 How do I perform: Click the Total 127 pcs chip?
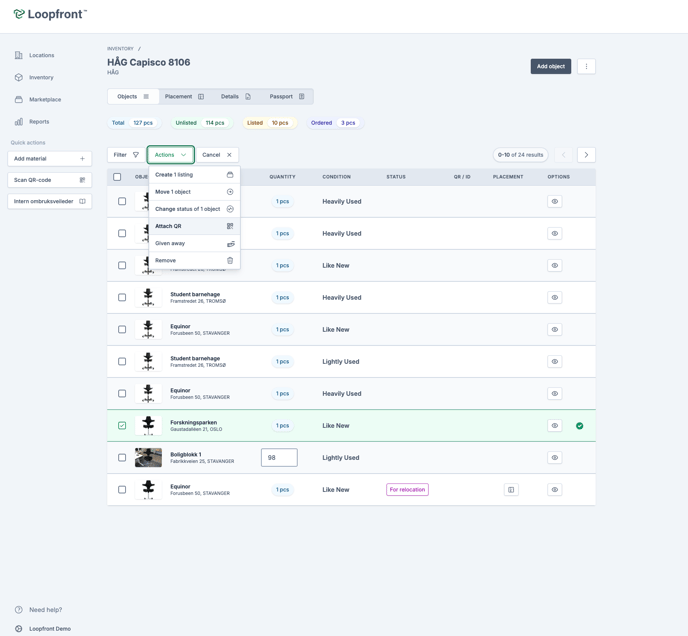pyautogui.click(x=134, y=123)
